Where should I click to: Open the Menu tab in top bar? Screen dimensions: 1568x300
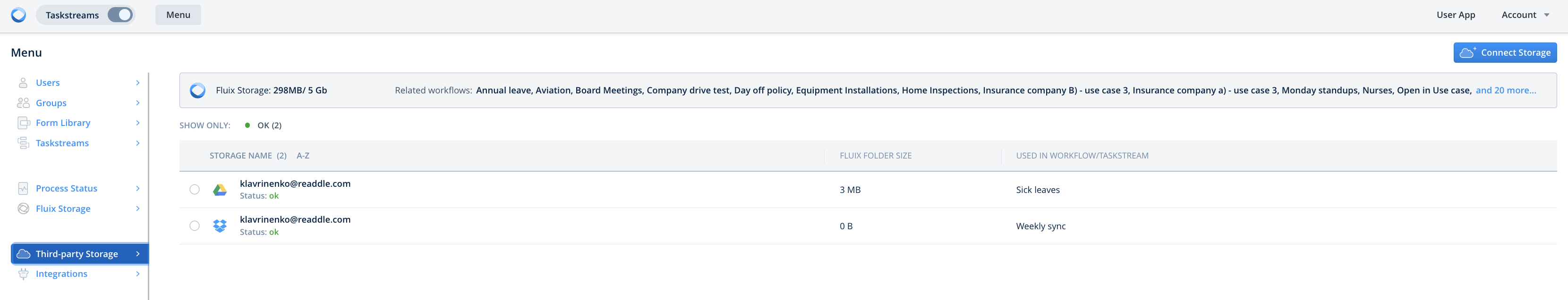click(x=178, y=15)
